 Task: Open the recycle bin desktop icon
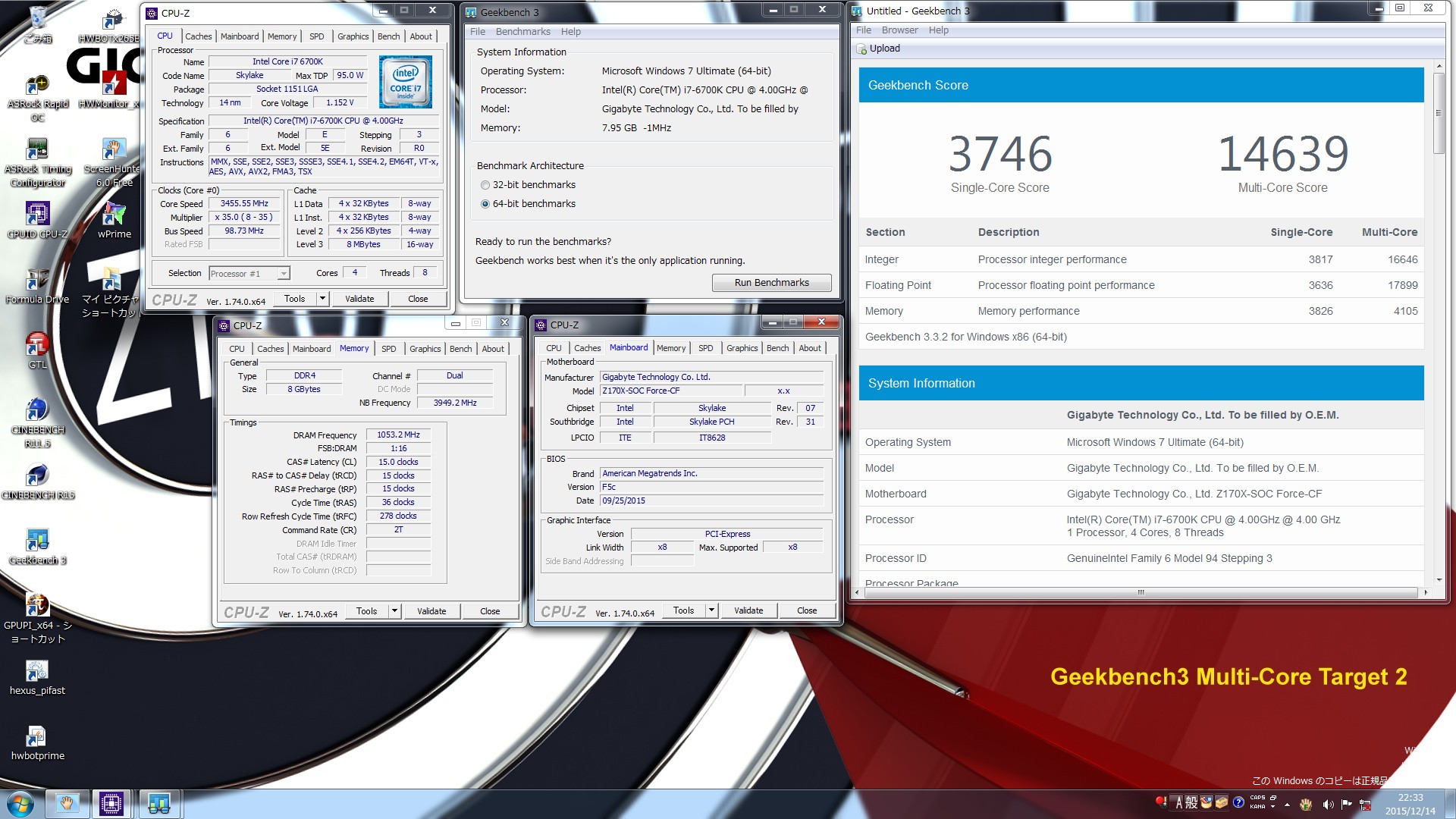point(37,24)
